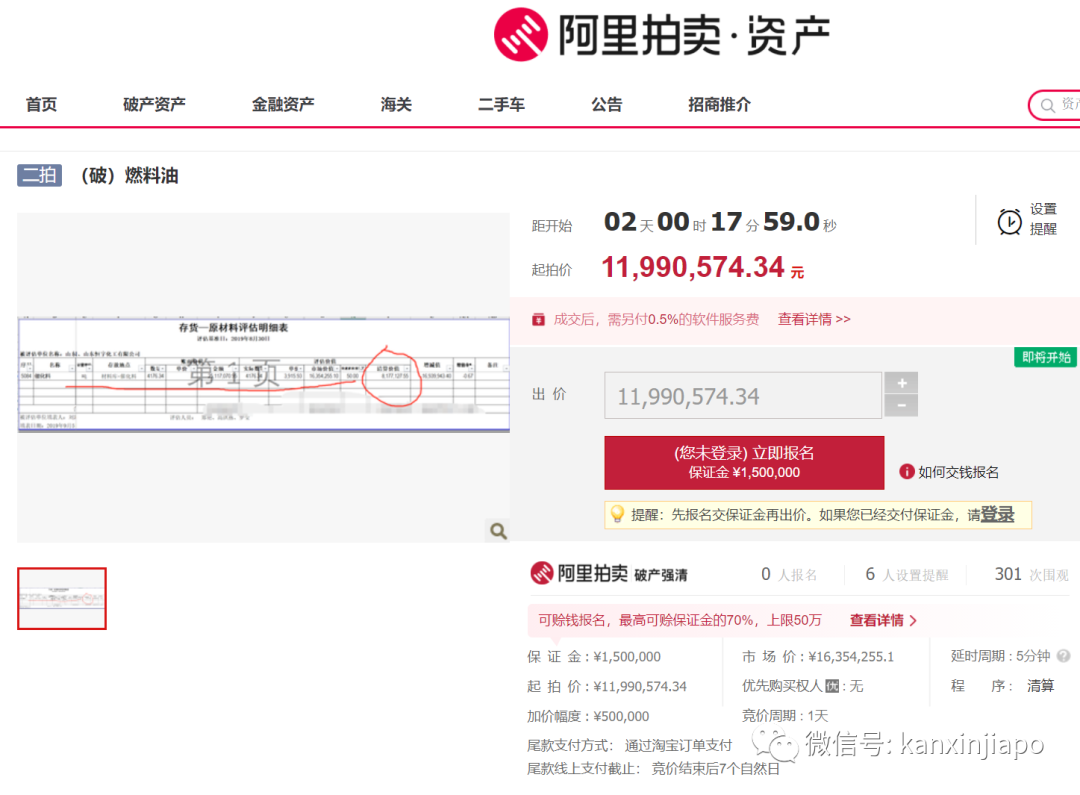Expand 查看详情 for deposit exemption
The width and height of the screenshot is (1080, 795).
pyautogui.click(x=883, y=620)
